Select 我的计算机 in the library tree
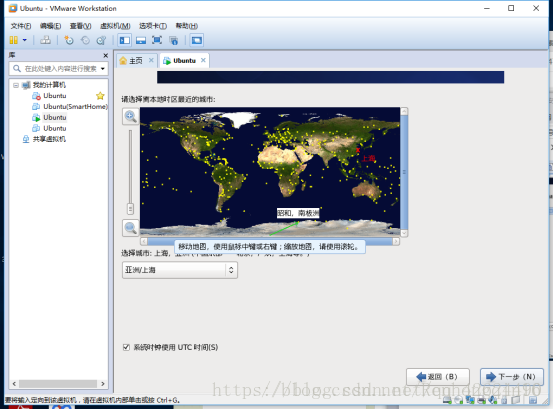This screenshot has width=553, height=410. pos(49,85)
